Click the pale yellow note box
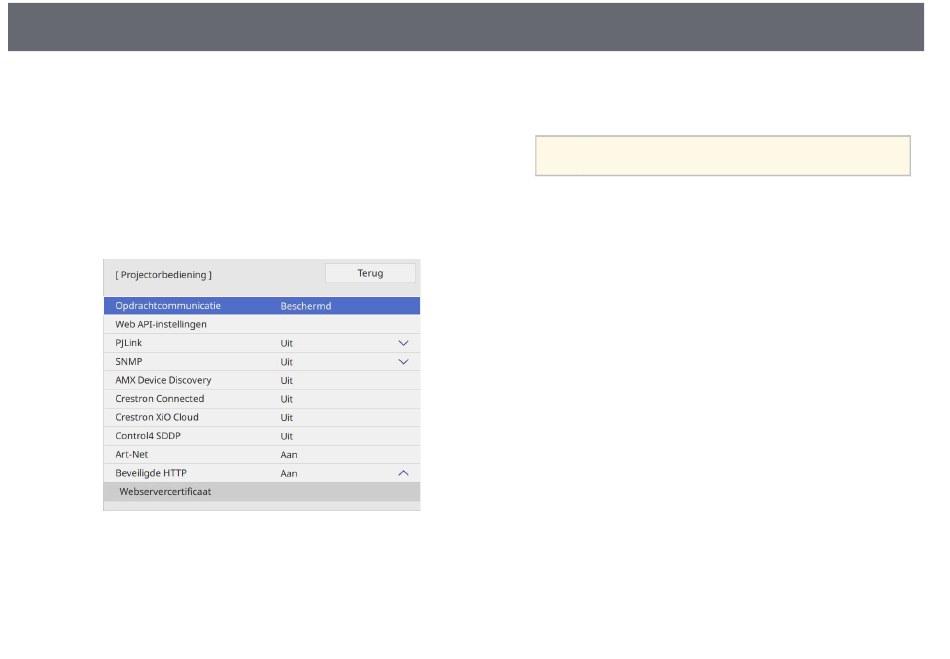Image resolution: width=950 pixels, height=659 pixels. point(722,156)
